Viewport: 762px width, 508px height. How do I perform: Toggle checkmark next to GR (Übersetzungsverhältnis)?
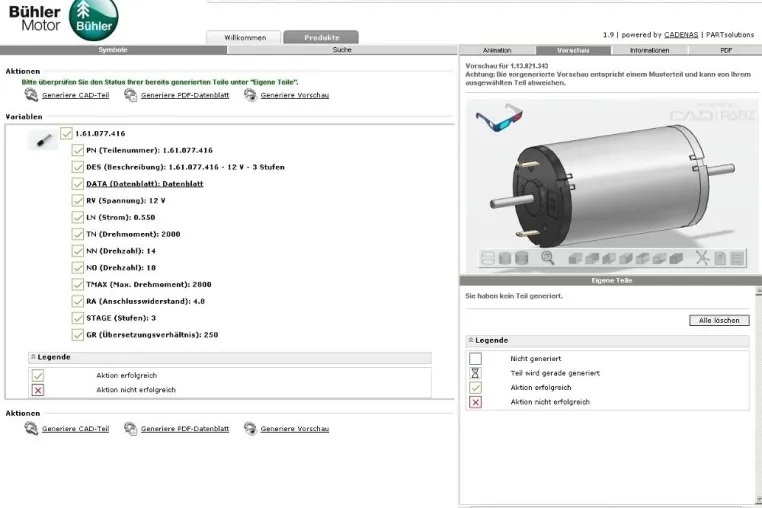click(78, 334)
